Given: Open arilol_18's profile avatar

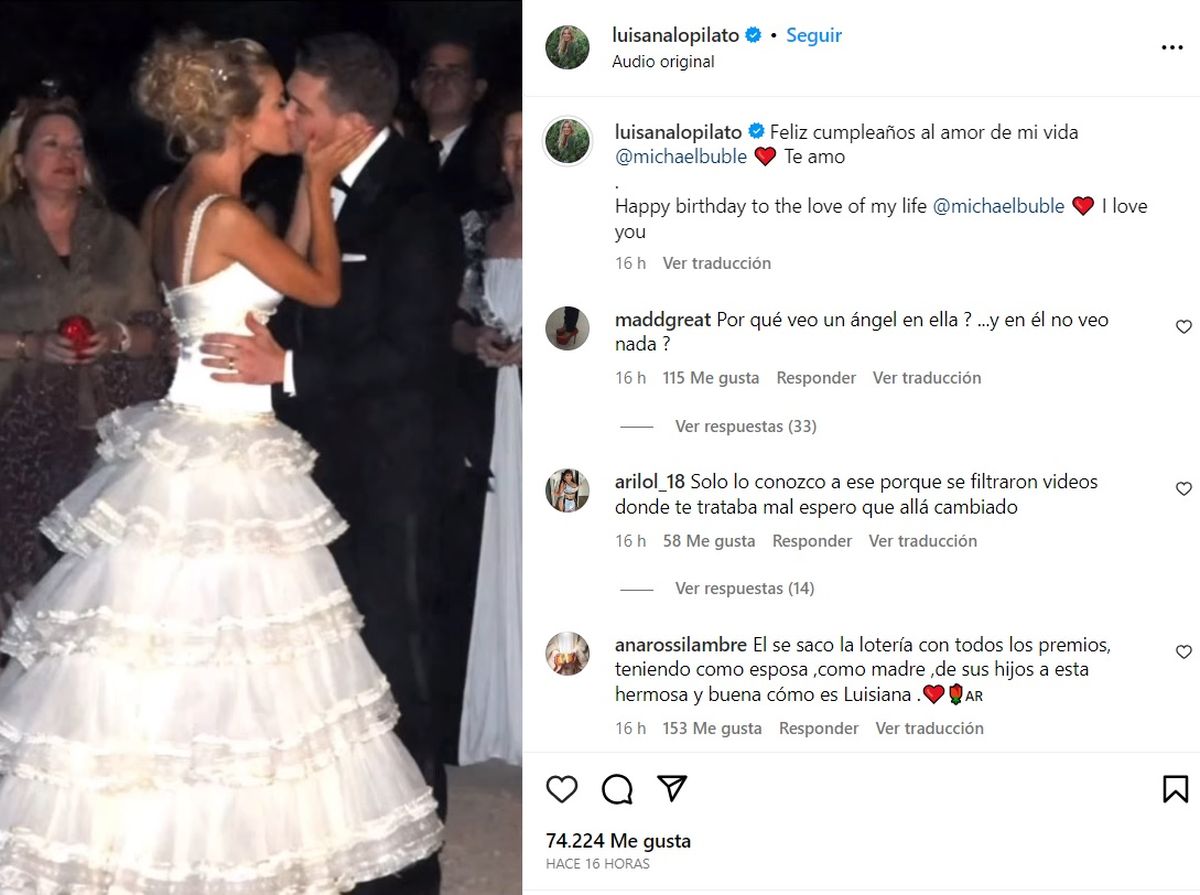Looking at the screenshot, I should 567,490.
